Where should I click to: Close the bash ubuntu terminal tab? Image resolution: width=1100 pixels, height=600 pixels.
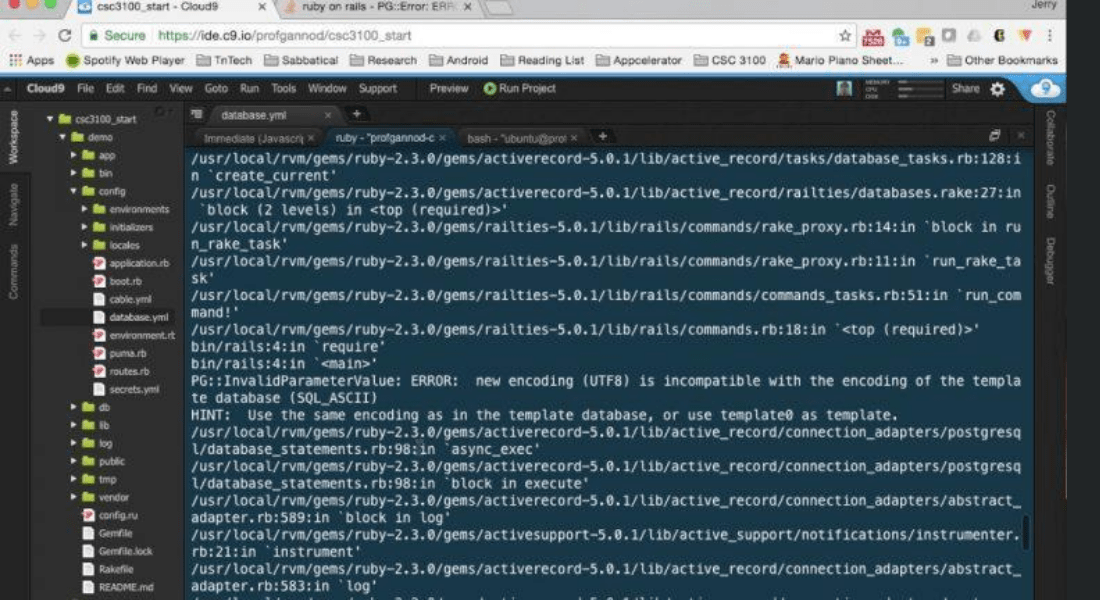coord(576,137)
